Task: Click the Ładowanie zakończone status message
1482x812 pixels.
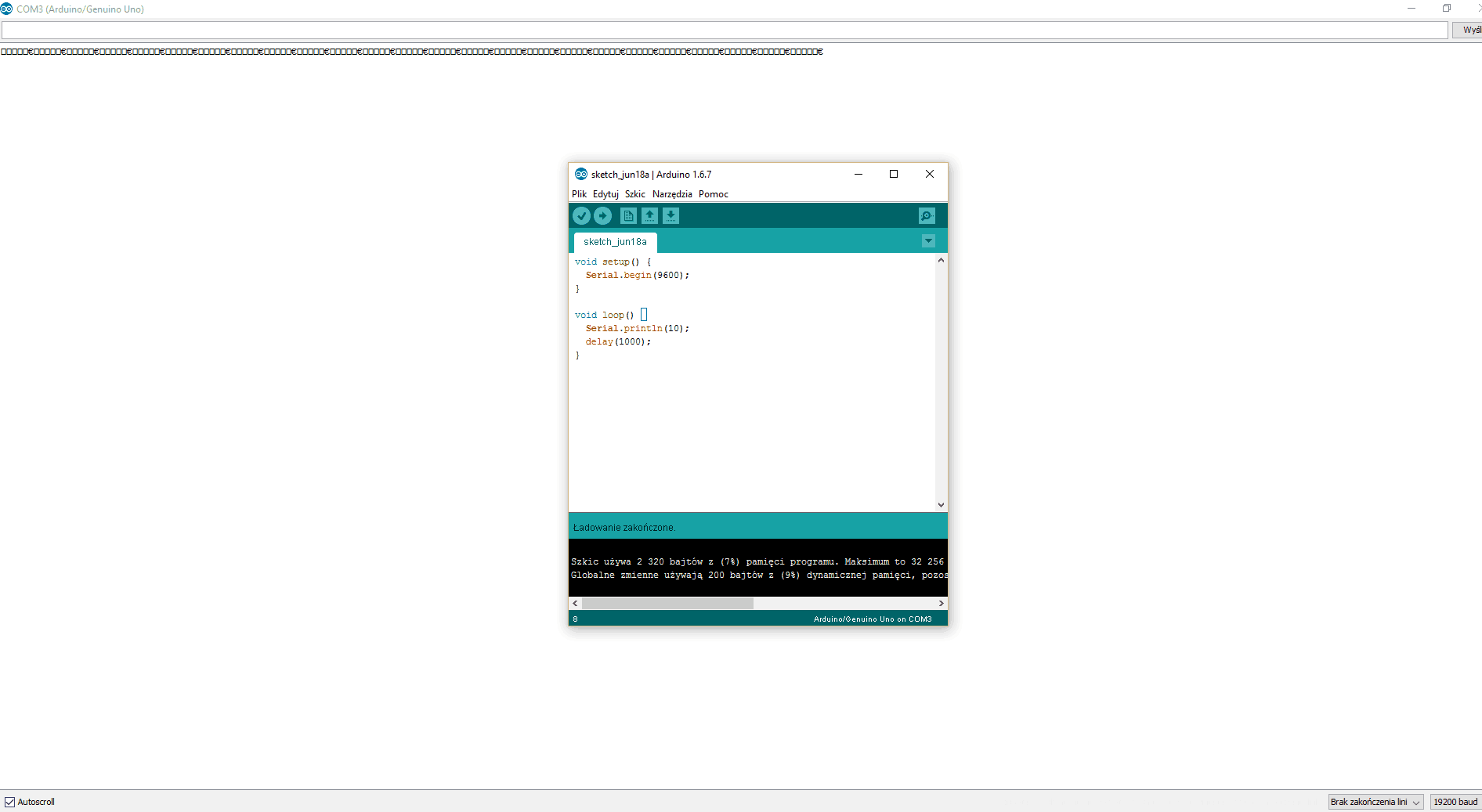Action: pyautogui.click(x=624, y=528)
